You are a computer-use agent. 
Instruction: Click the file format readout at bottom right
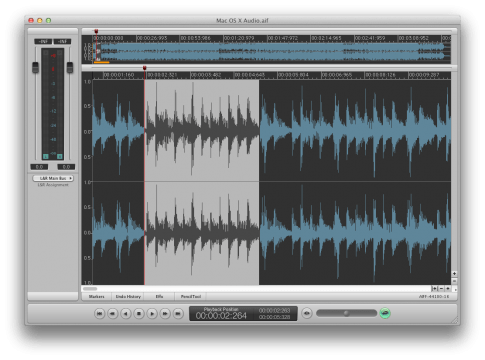[434, 296]
